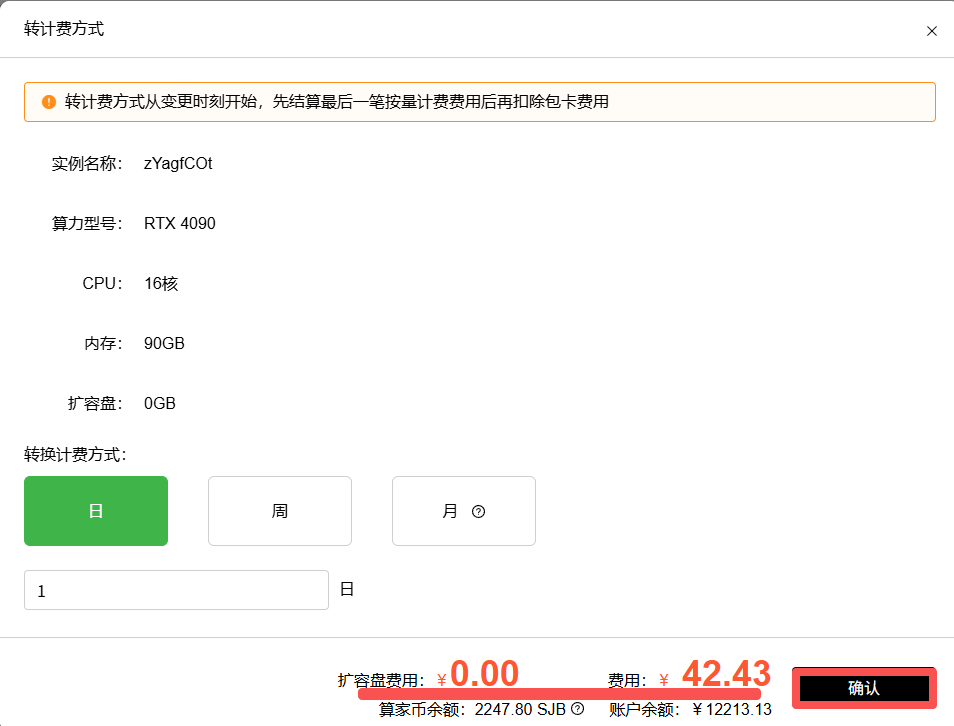This screenshot has width=954, height=726.
Task: Click the notice text about 按量计费费用
Action: pos(336,102)
